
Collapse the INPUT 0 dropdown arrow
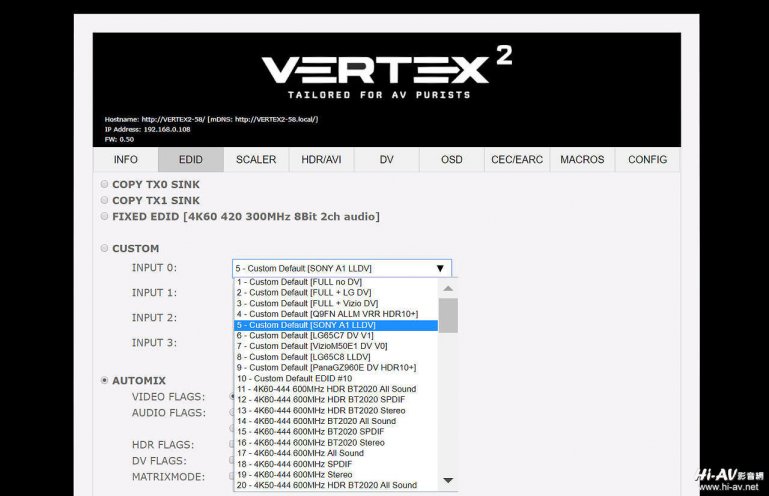[440, 268]
